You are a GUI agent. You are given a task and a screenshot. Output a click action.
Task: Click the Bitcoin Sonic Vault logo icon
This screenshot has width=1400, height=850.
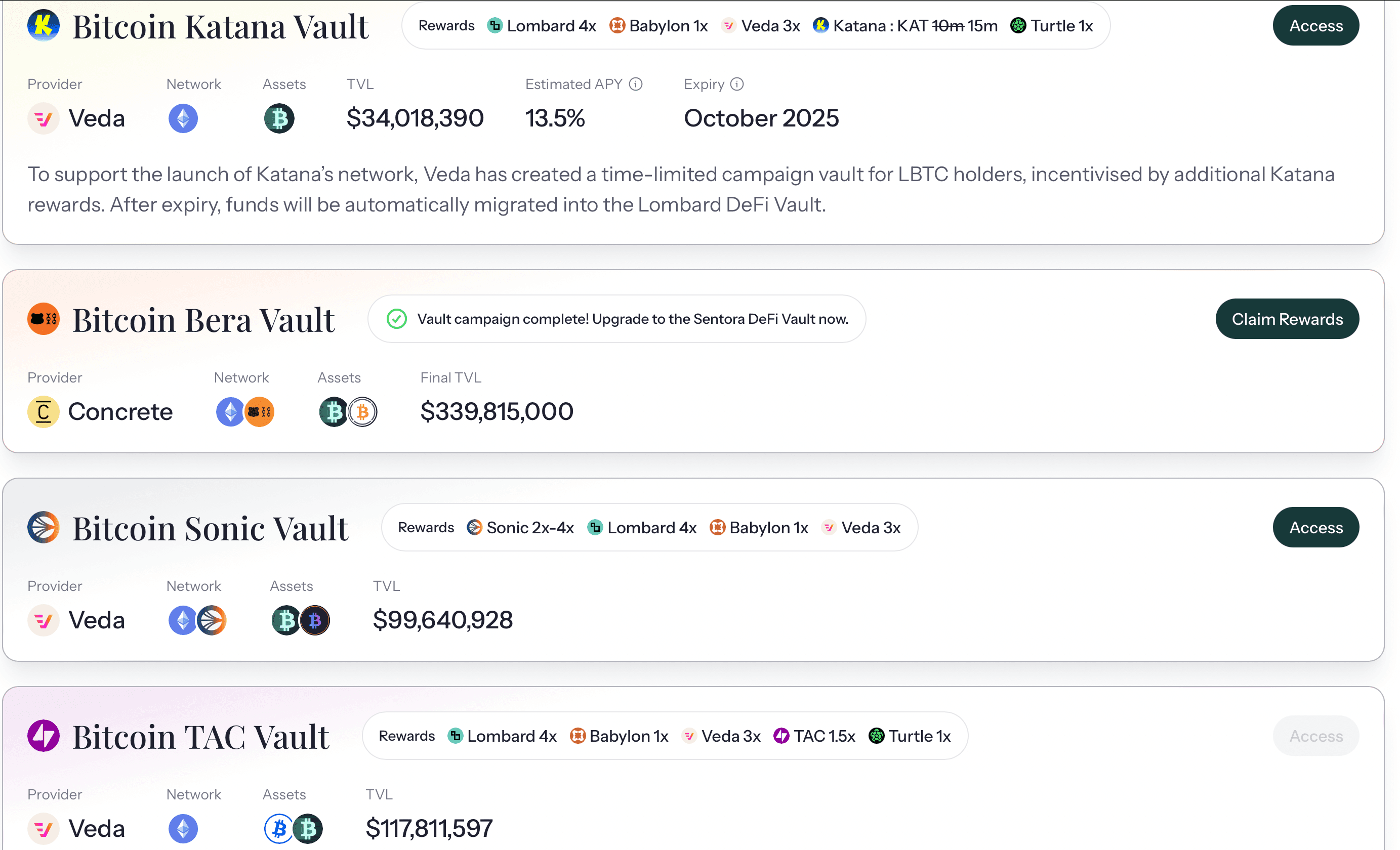click(x=44, y=528)
